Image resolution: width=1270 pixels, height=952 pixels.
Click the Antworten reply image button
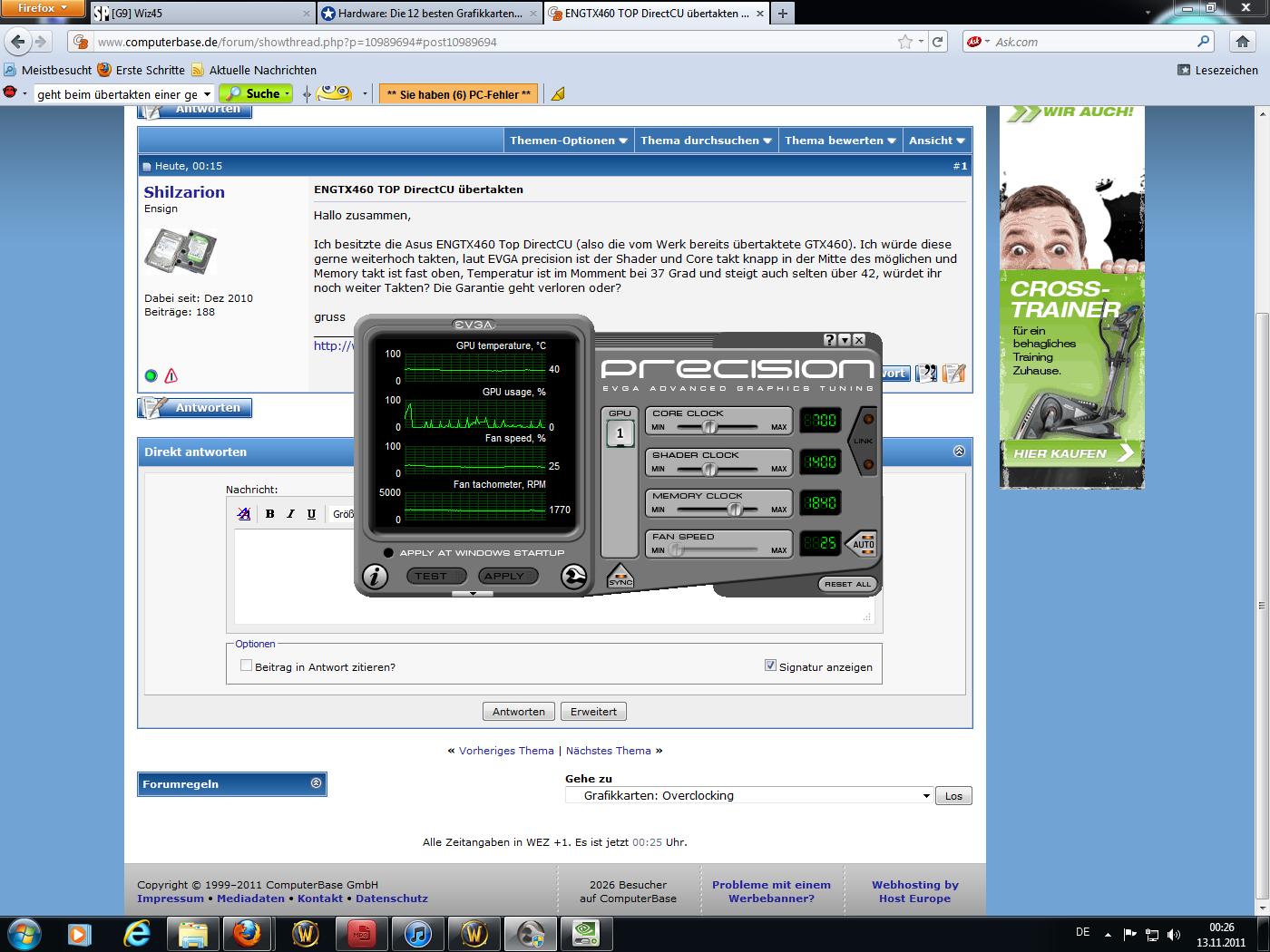(x=194, y=408)
